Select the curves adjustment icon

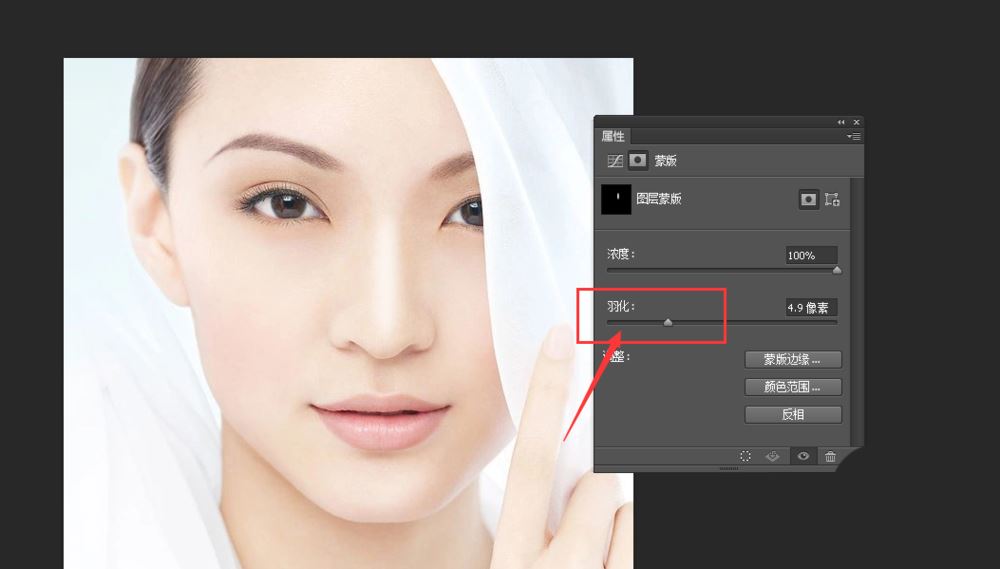click(615, 161)
